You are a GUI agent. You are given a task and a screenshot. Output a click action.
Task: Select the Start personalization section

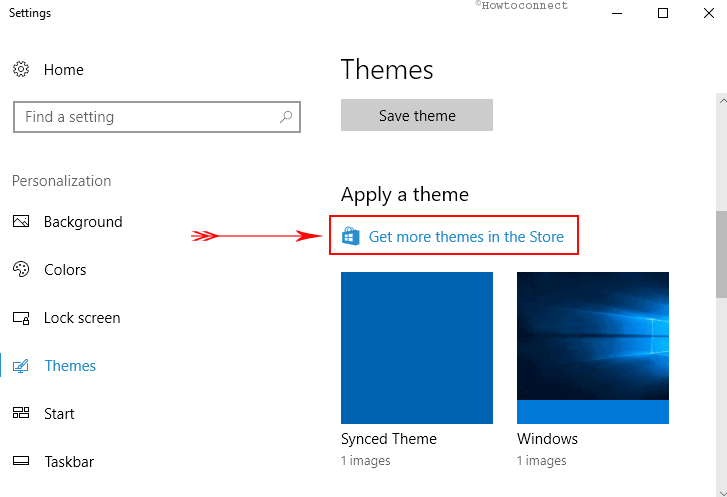click(59, 414)
